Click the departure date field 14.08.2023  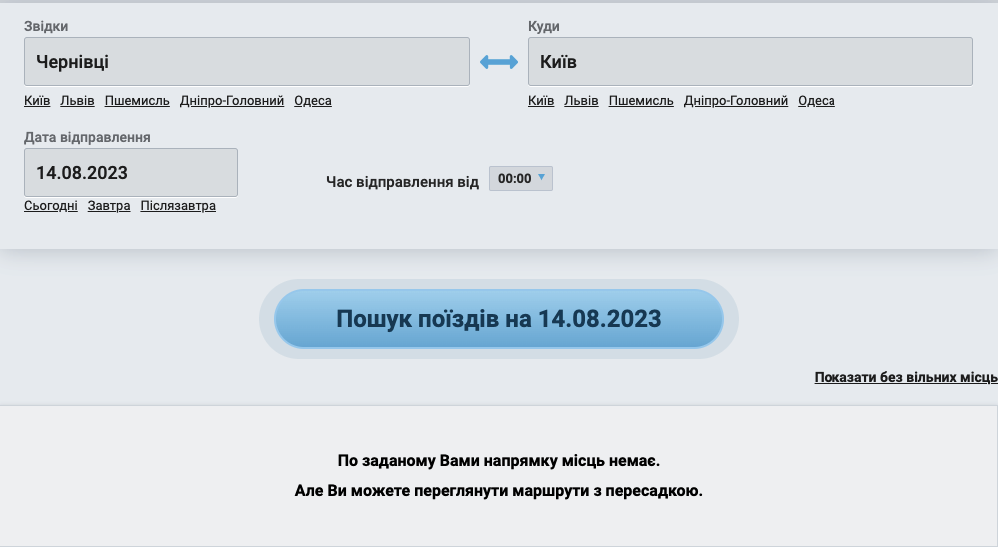click(130, 173)
